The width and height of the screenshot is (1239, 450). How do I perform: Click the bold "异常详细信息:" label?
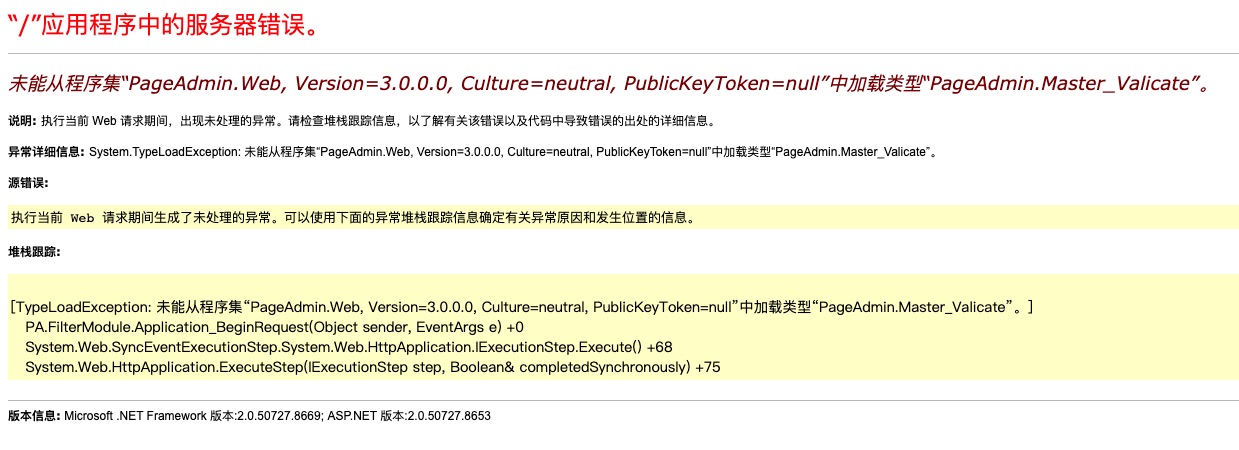tap(47, 152)
